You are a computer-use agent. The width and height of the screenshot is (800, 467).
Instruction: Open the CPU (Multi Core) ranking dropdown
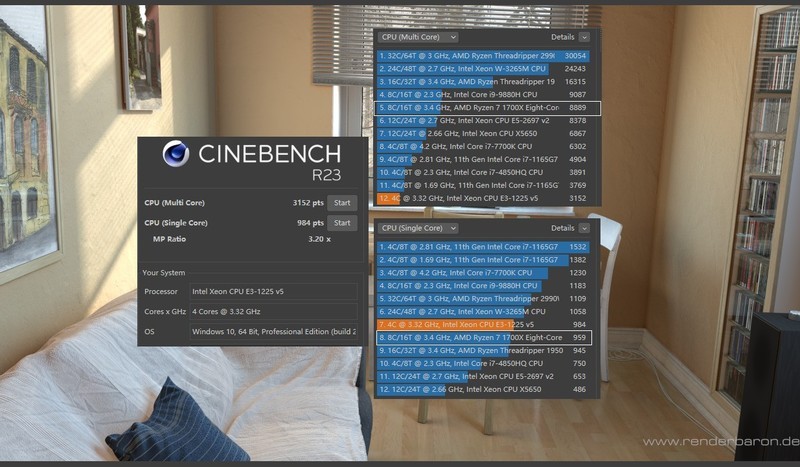pyautogui.click(x=418, y=37)
